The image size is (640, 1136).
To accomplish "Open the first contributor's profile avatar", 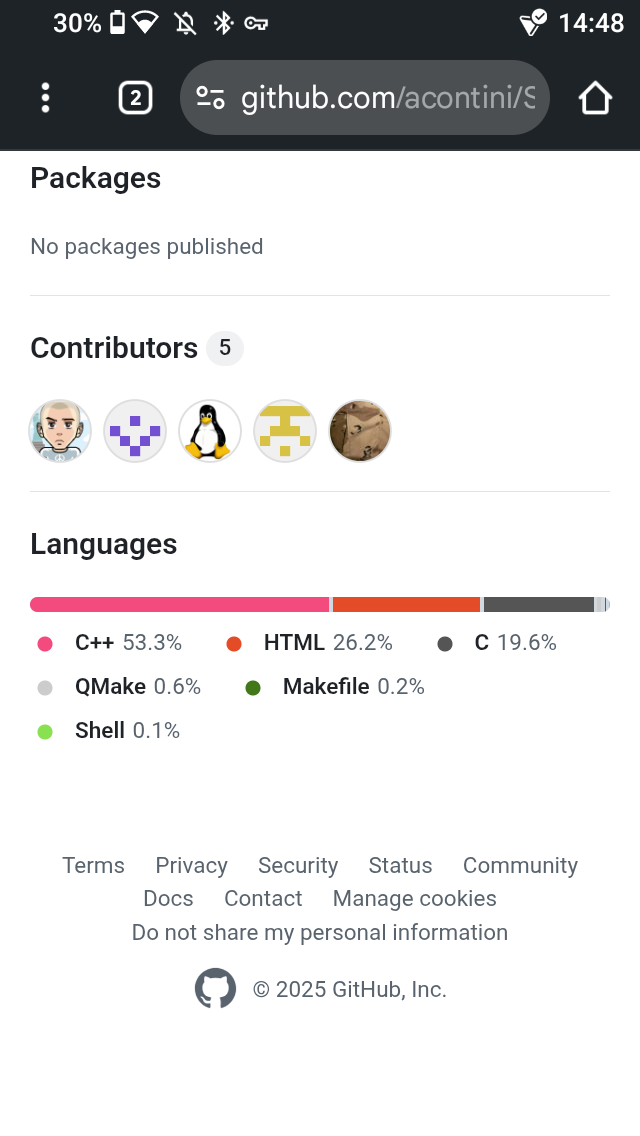I will click(x=60, y=430).
